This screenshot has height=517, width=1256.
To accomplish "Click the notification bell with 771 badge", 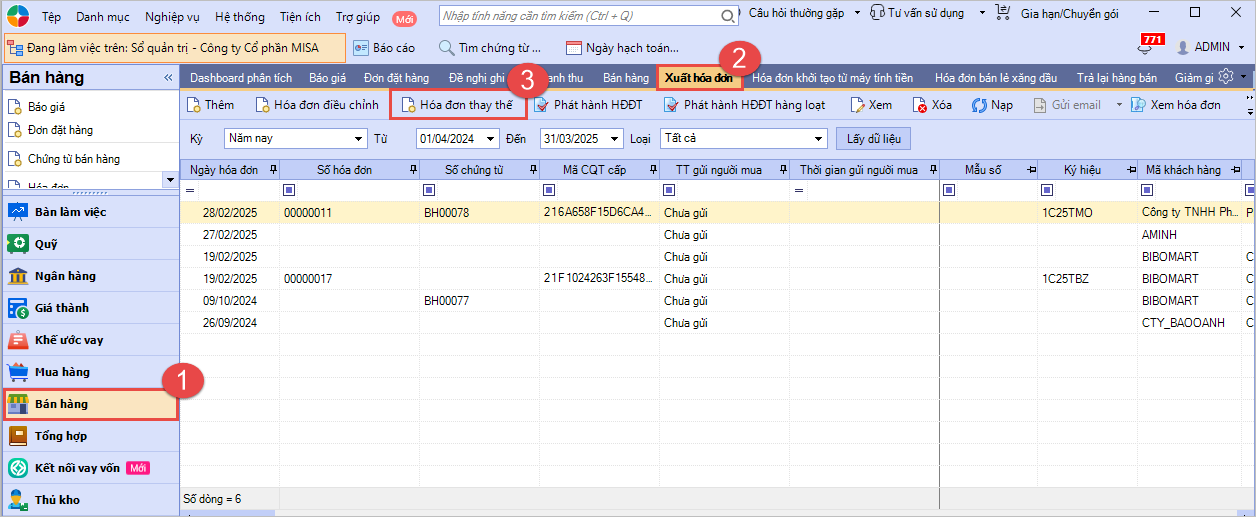I will 1146,48.
